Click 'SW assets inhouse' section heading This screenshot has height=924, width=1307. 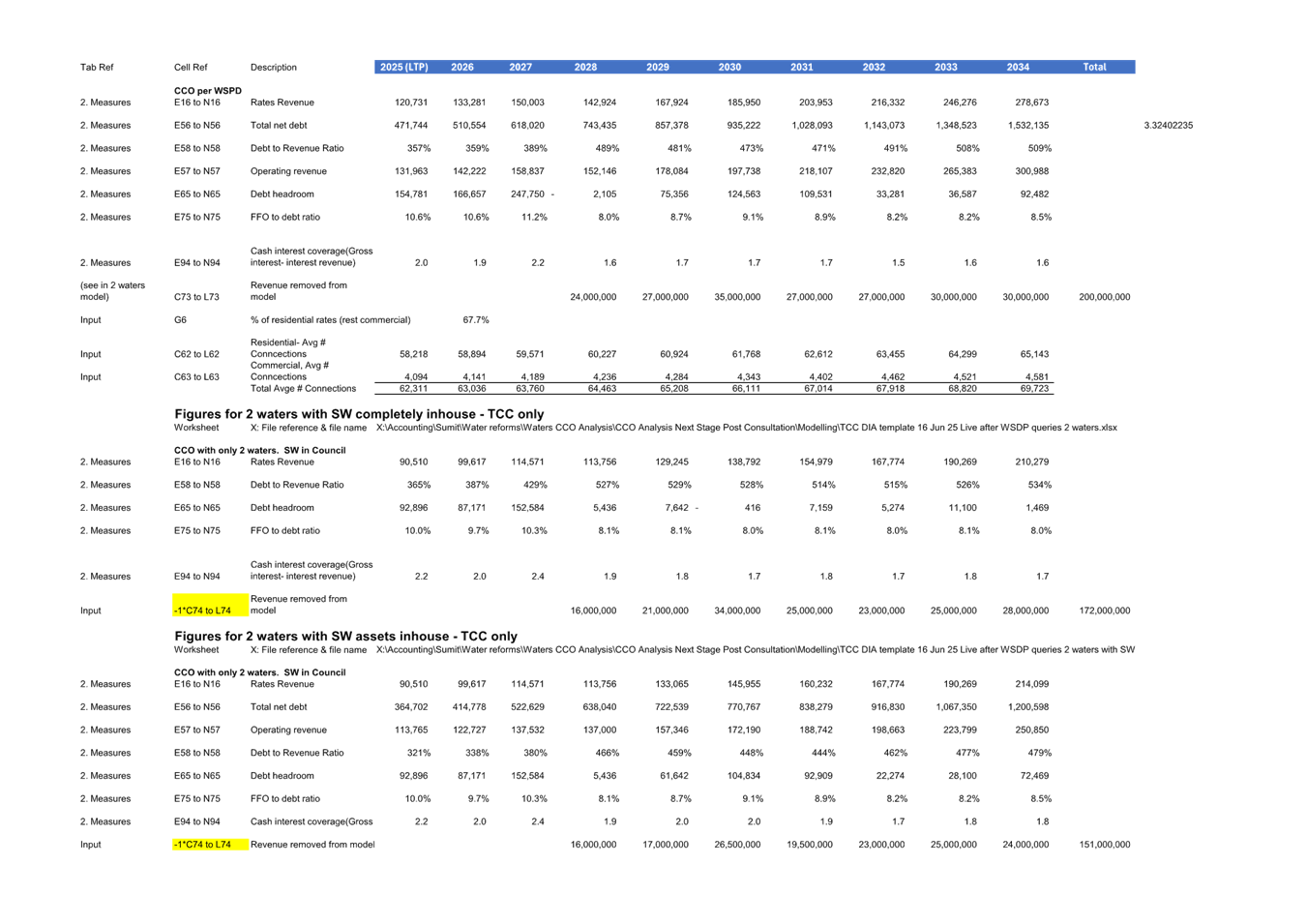pos(345,636)
